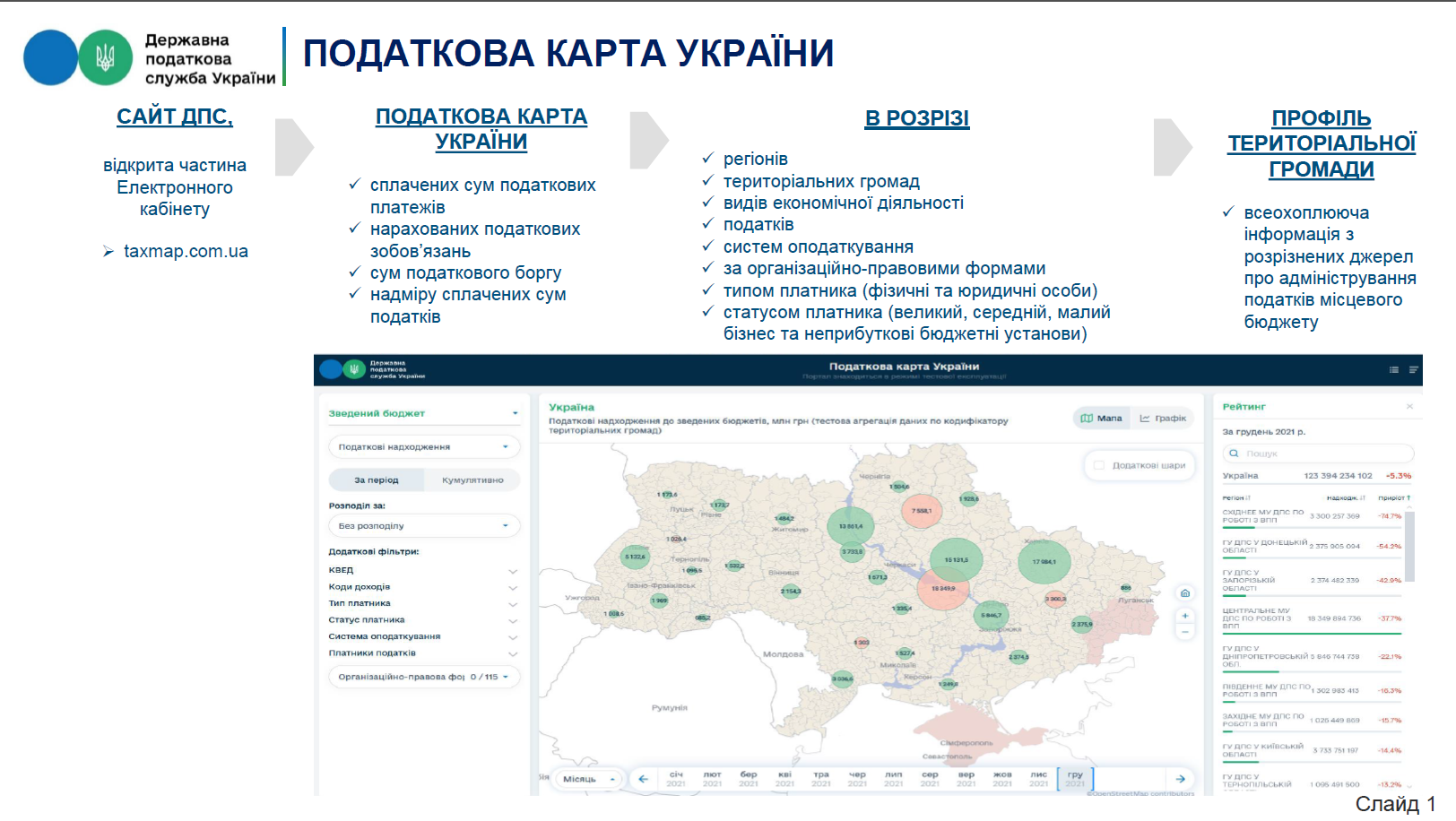The image size is (1456, 821).
Task: Click the Рейтинг list scrollbar
Action: pyautogui.click(x=1409, y=547)
